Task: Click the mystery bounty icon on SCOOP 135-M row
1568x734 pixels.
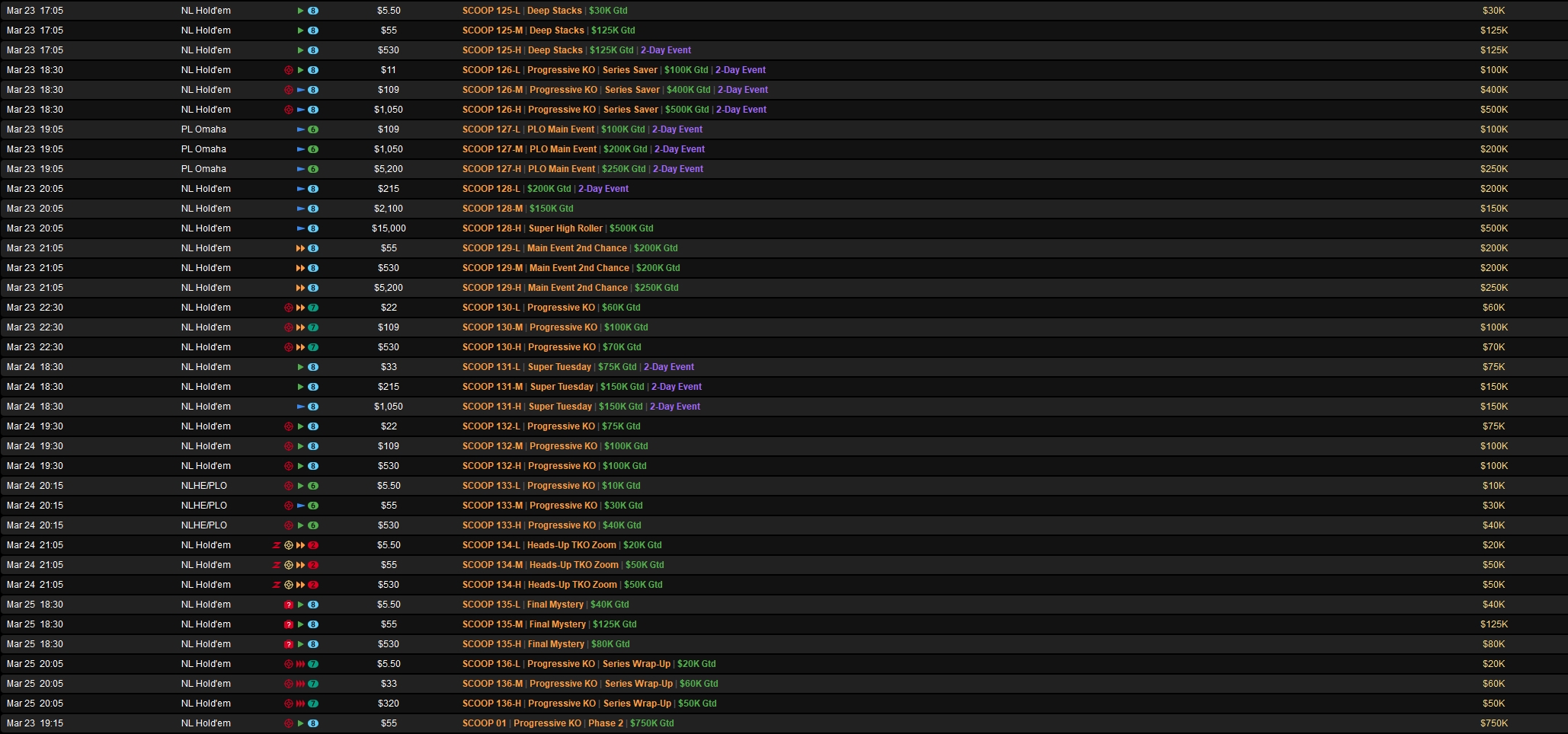Action: pyautogui.click(x=289, y=624)
